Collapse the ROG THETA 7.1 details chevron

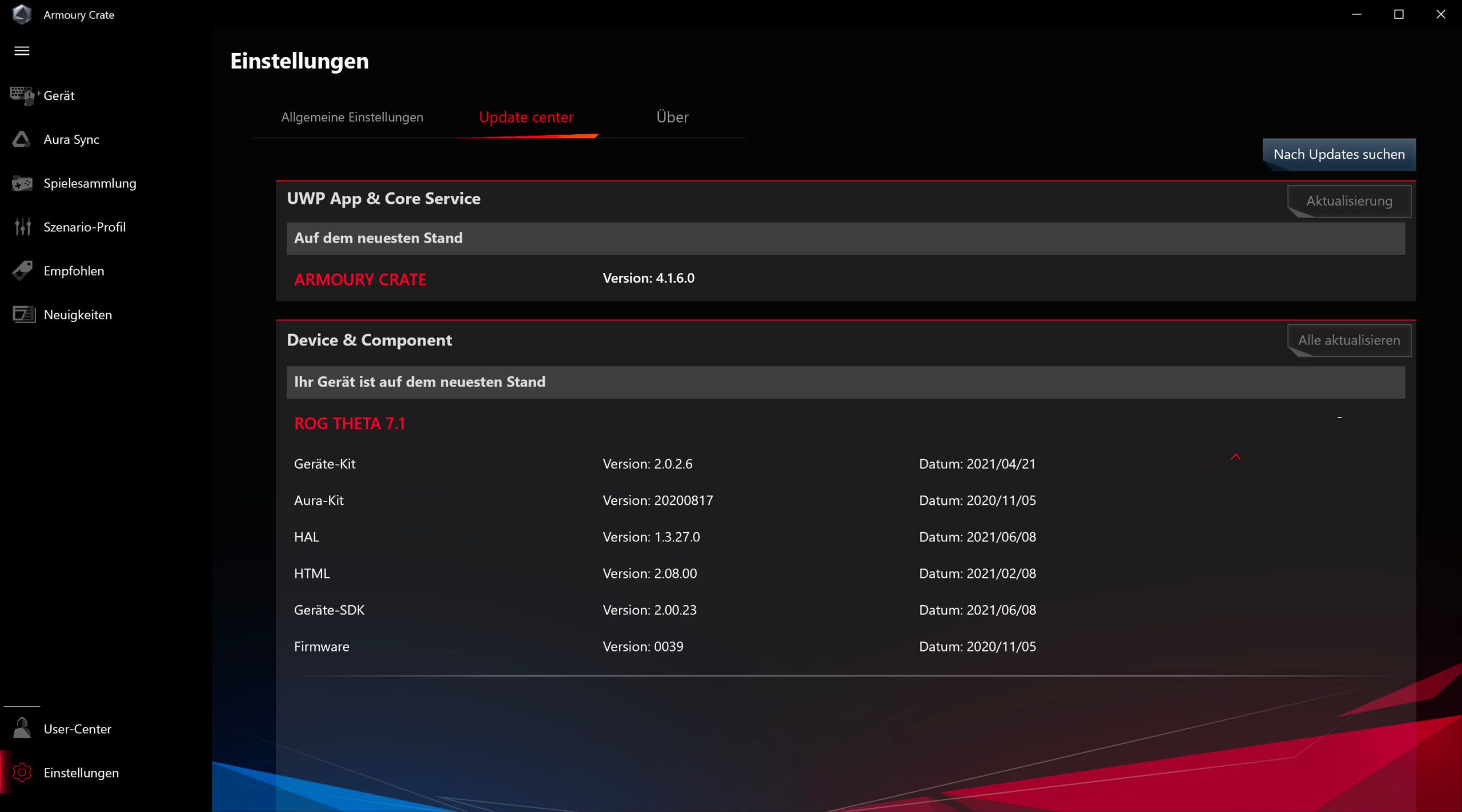[1235, 457]
